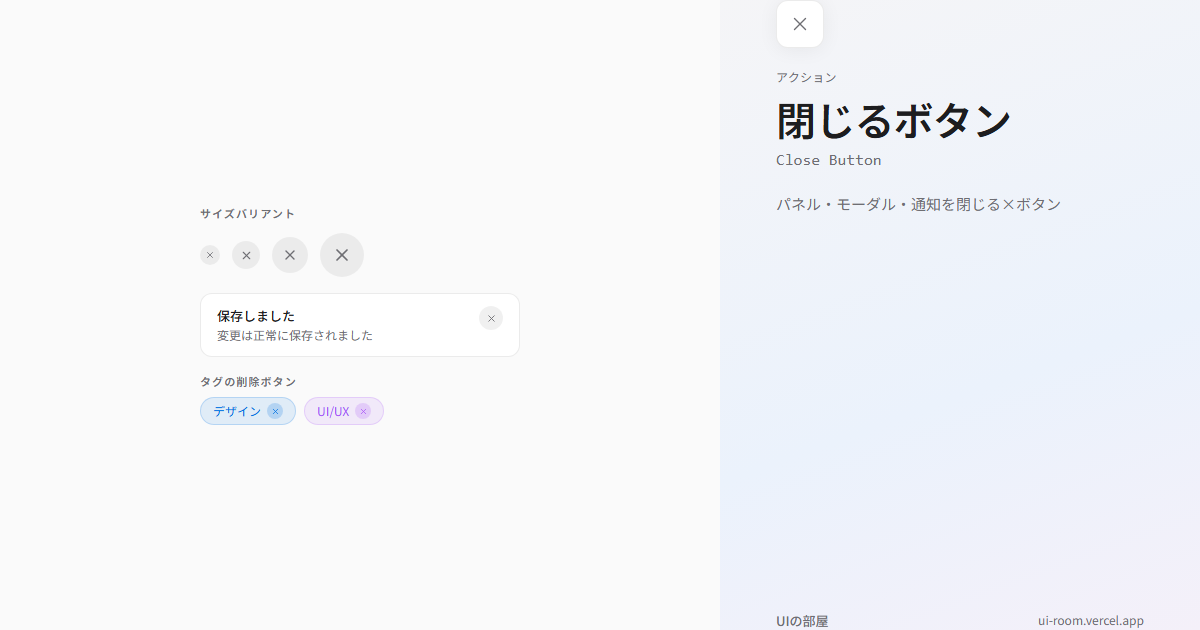Click the アクション category label
This screenshot has height=630, width=1200.
806,77
